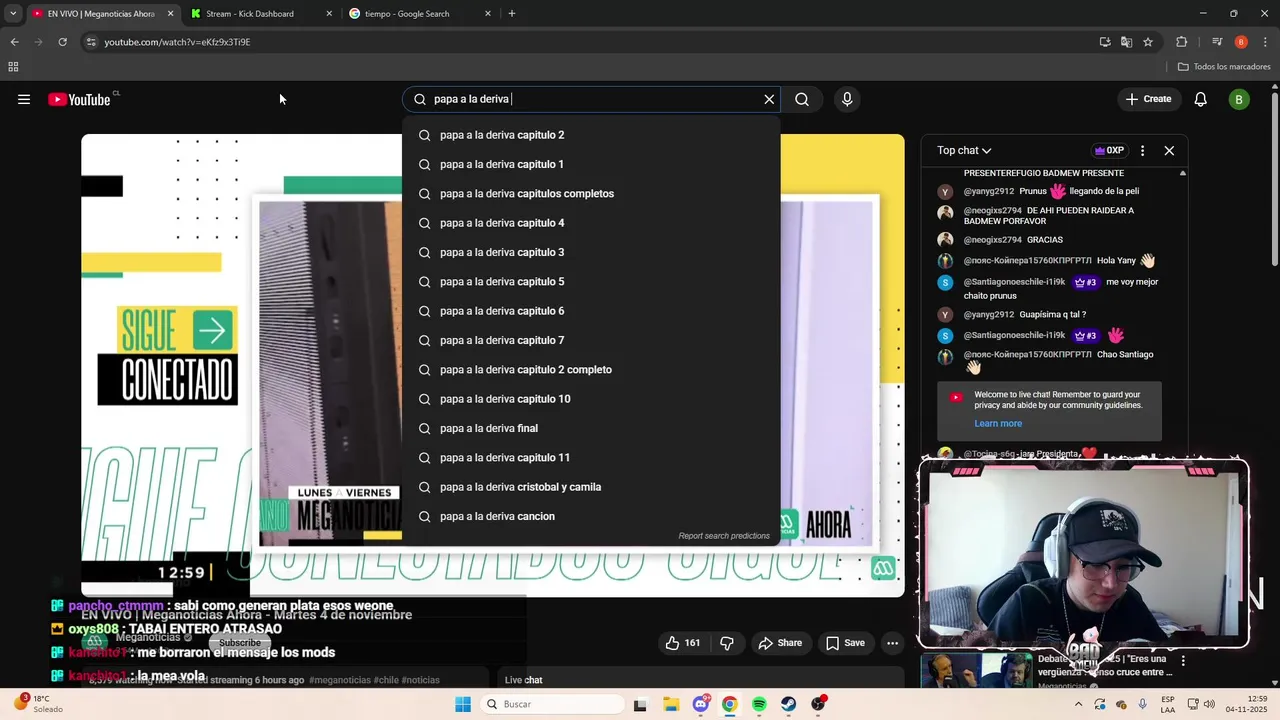
Task: Go back in browser history
Action: (14, 42)
